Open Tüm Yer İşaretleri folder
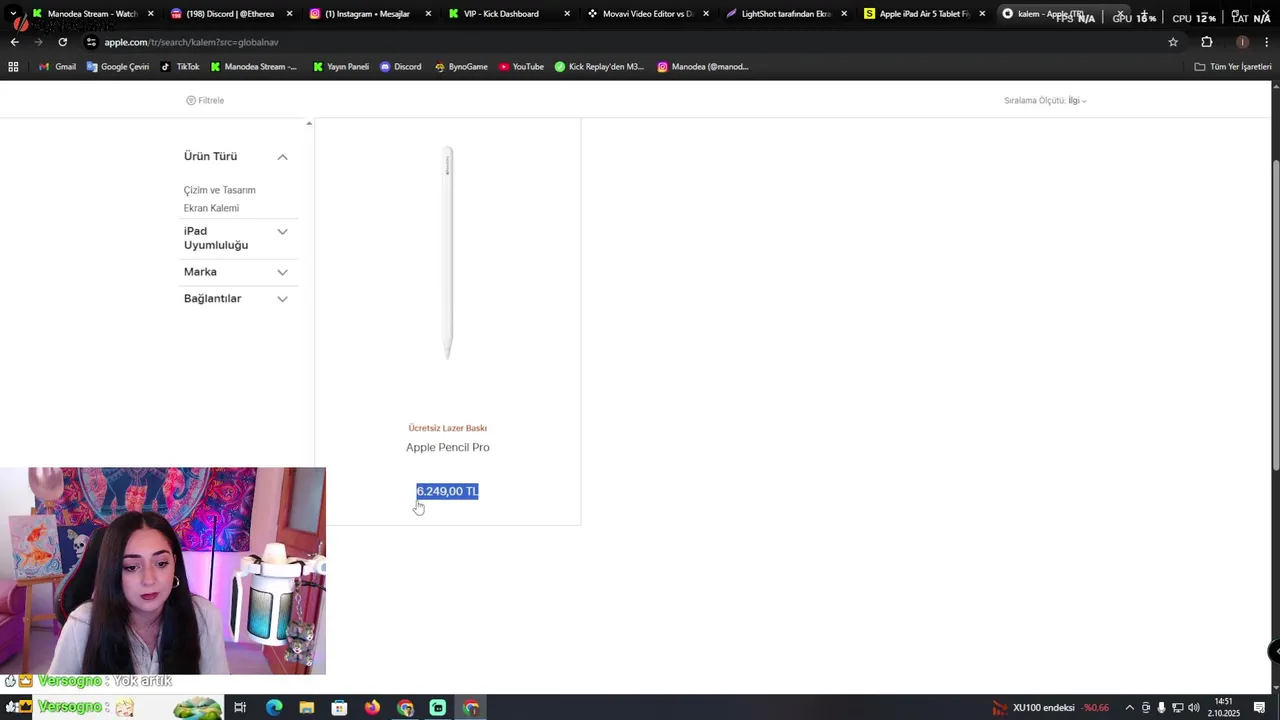Viewport: 1280px width, 720px height. tap(1232, 67)
